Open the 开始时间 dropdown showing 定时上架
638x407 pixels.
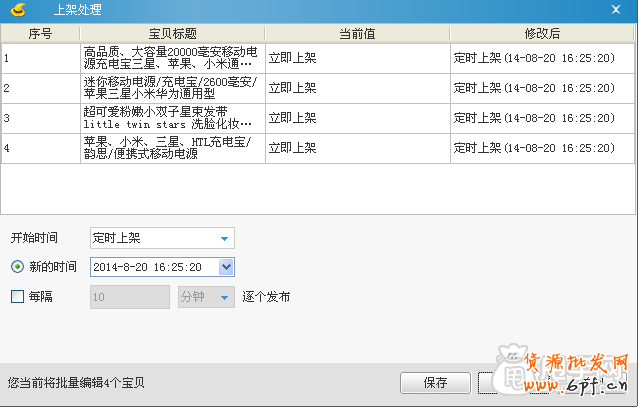pyautogui.click(x=161, y=238)
